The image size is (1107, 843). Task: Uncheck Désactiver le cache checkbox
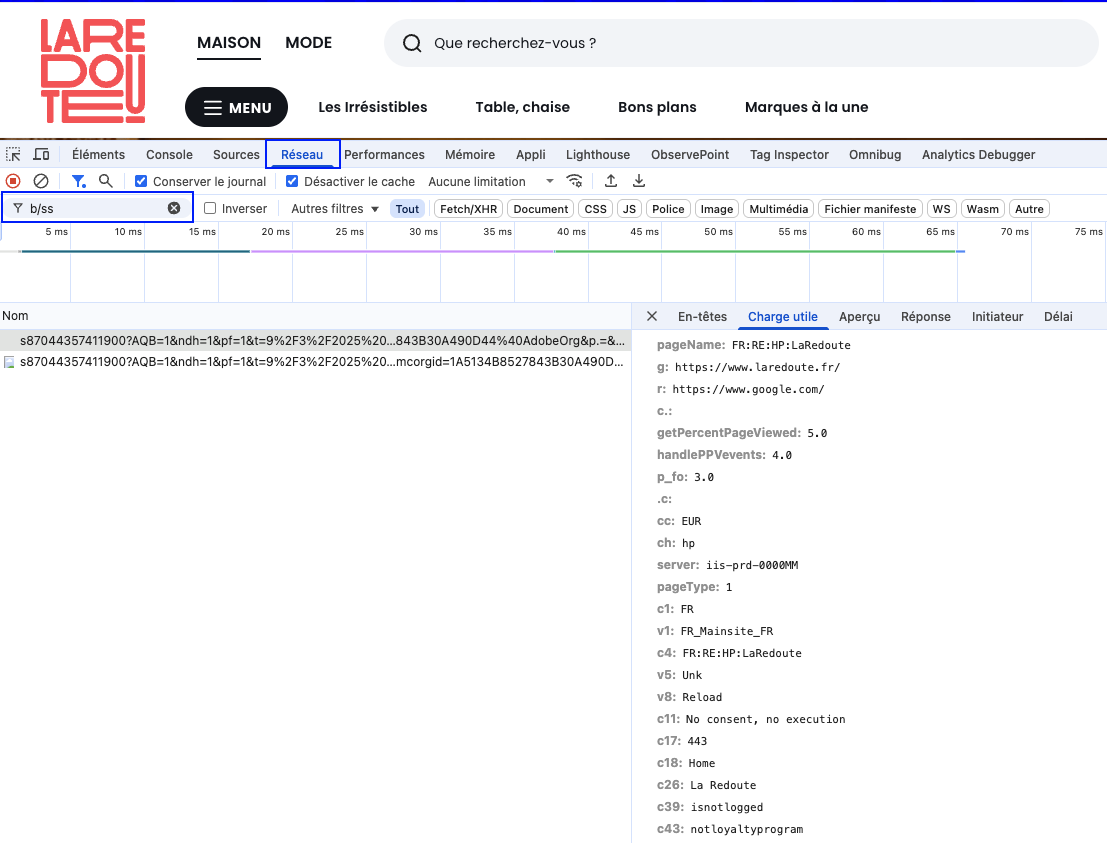292,182
